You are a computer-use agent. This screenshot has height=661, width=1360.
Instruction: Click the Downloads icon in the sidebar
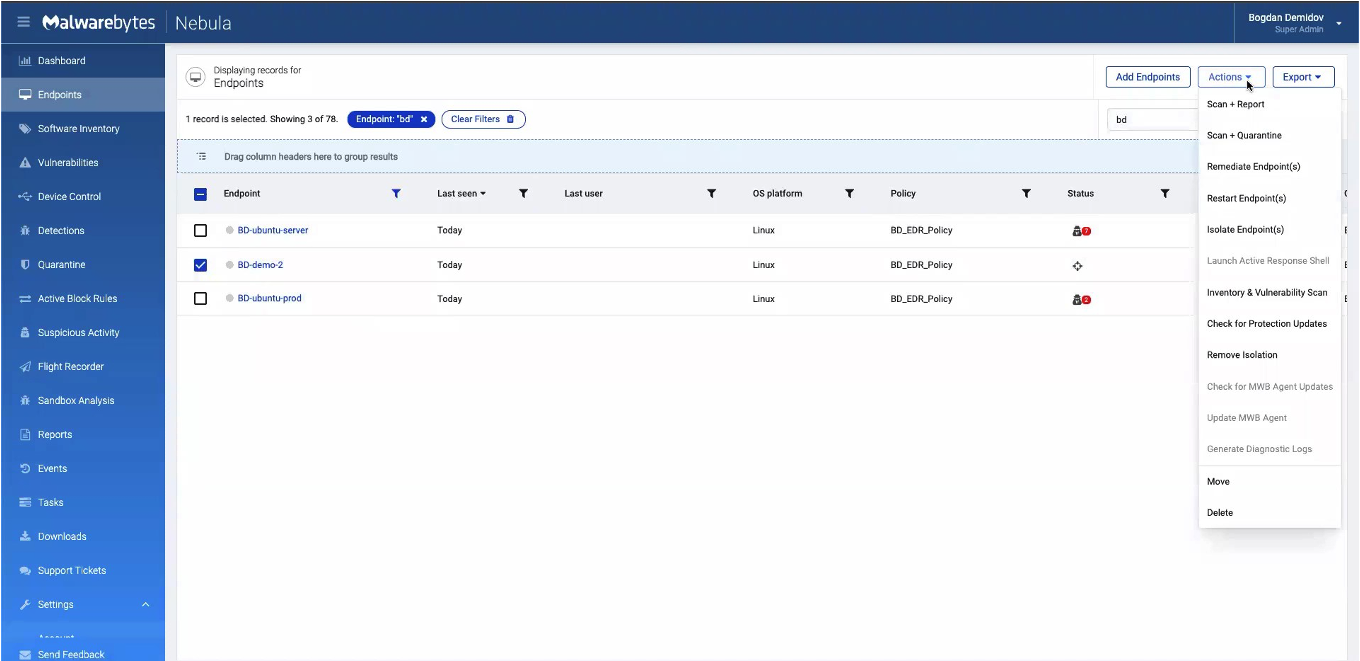click(x=26, y=537)
